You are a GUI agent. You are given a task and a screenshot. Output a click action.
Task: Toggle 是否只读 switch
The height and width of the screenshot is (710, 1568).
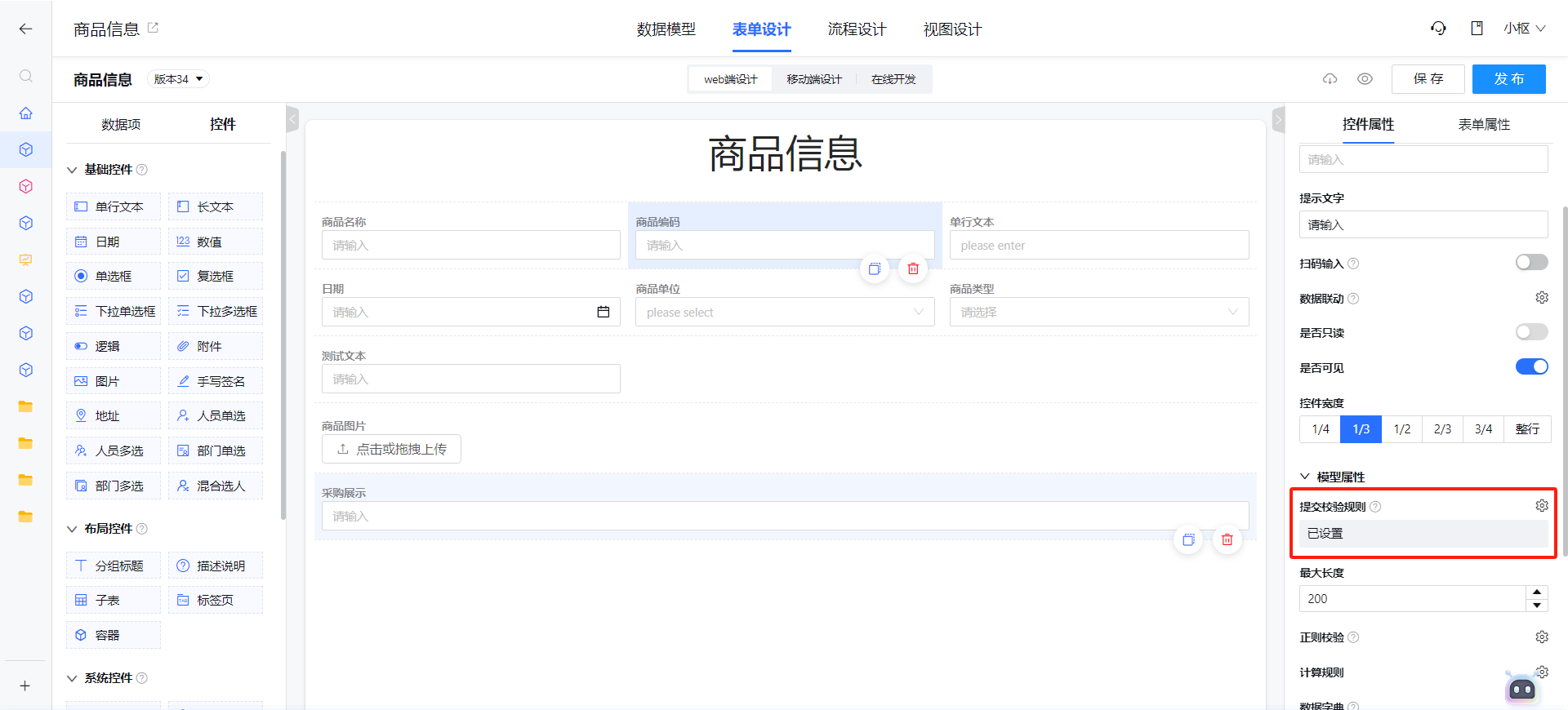1531,331
